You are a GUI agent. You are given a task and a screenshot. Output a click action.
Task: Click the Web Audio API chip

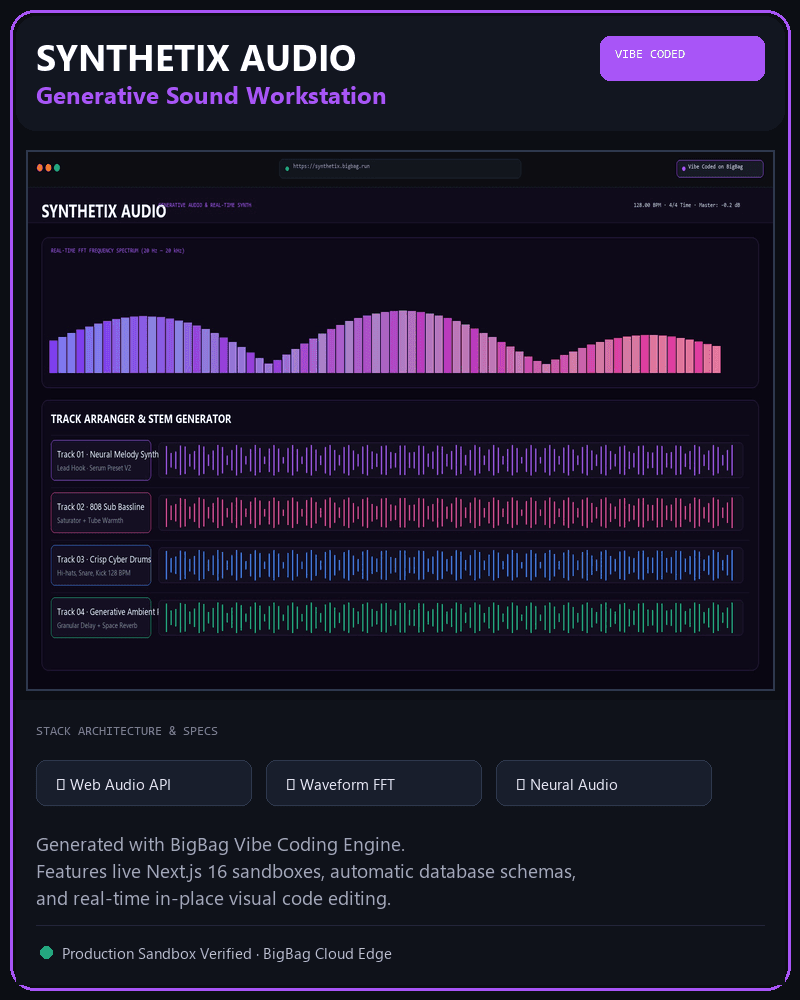pyautogui.click(x=144, y=783)
